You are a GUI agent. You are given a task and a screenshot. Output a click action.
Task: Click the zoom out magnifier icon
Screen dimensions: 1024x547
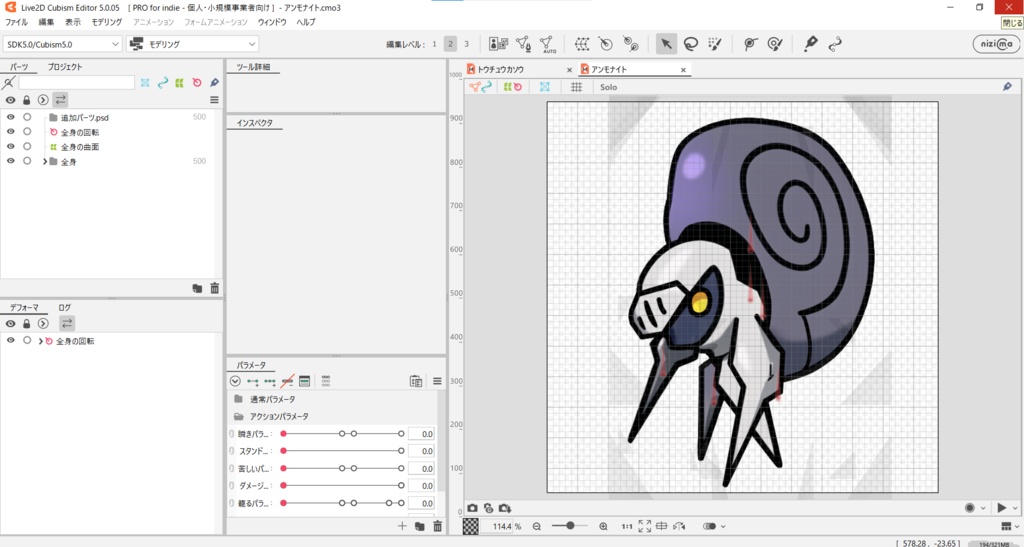[536, 526]
